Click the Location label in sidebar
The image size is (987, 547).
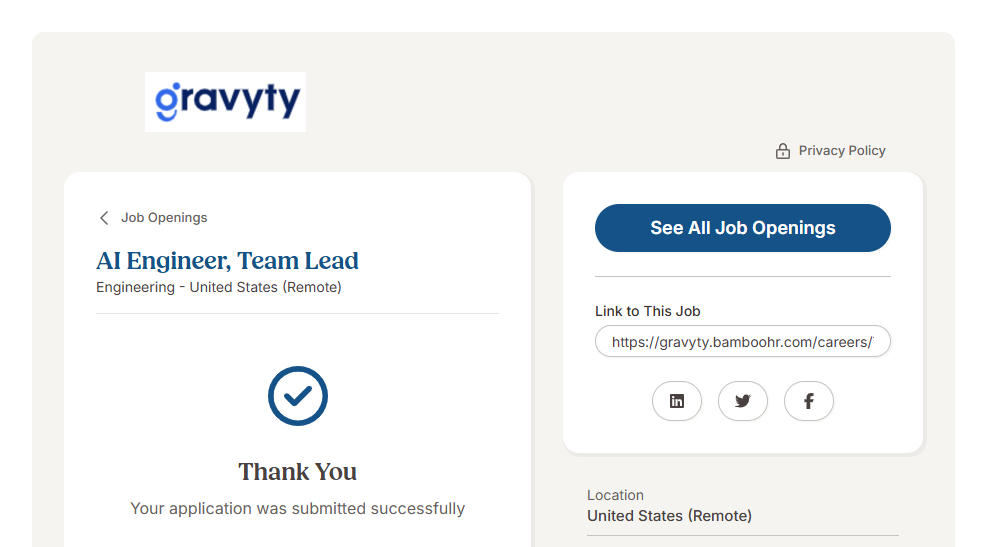(x=615, y=495)
